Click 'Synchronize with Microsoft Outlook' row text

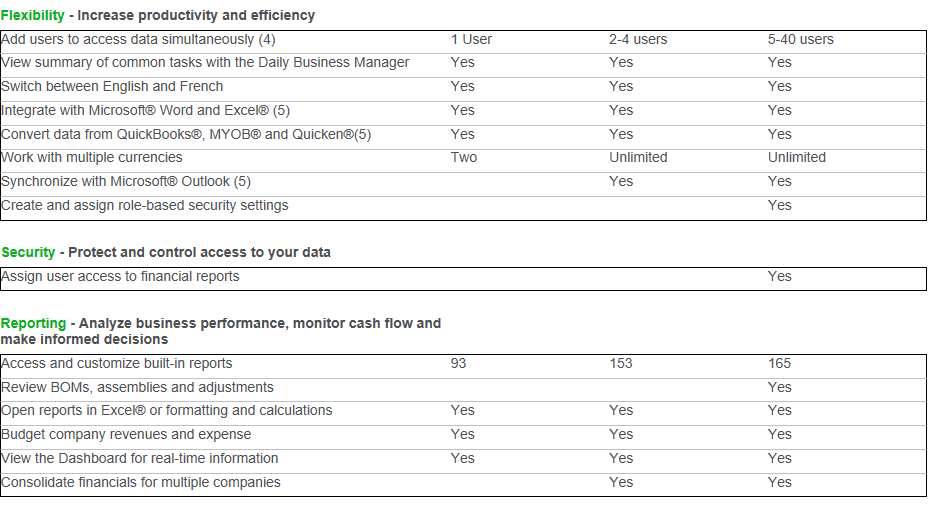[126, 181]
